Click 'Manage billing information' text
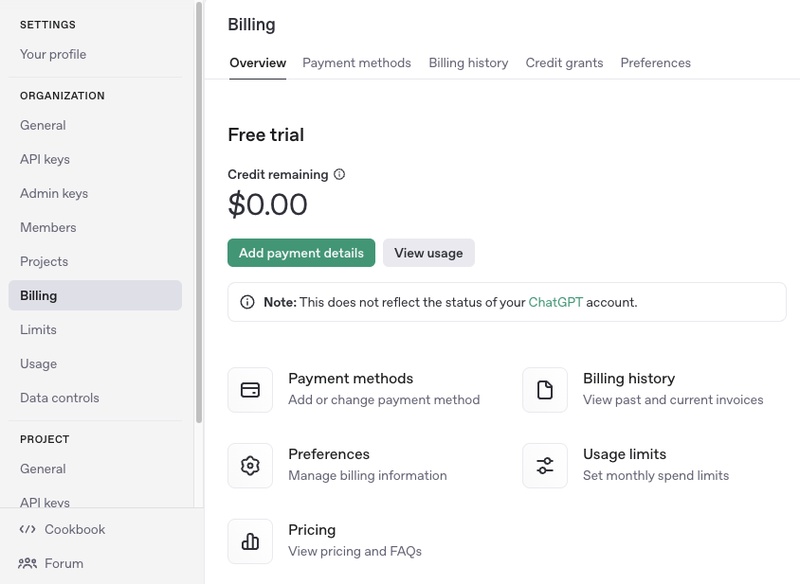Viewport: 800px width, 584px height. pyautogui.click(x=367, y=475)
